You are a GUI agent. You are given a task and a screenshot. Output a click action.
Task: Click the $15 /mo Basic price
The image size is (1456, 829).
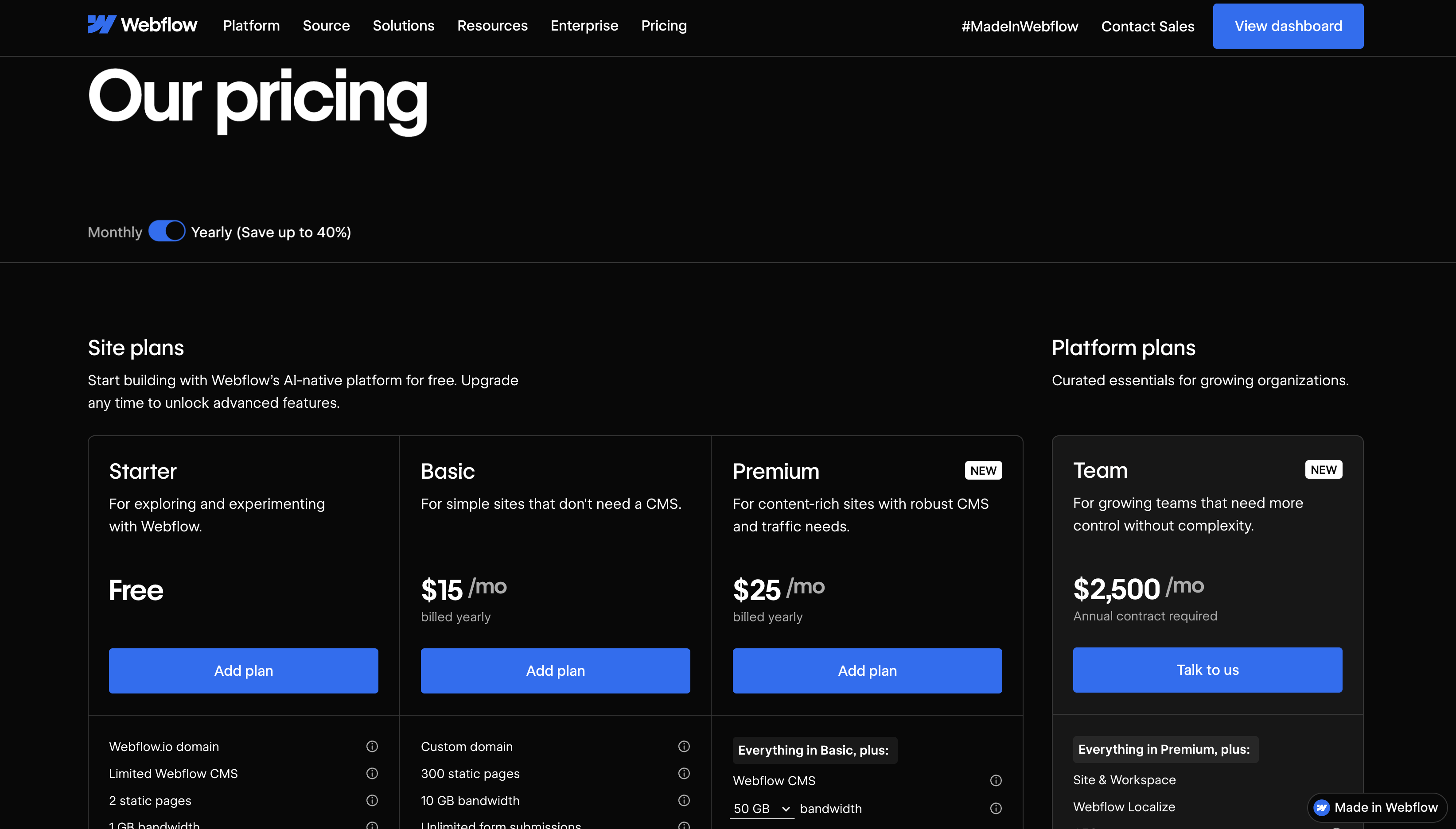[x=463, y=589]
